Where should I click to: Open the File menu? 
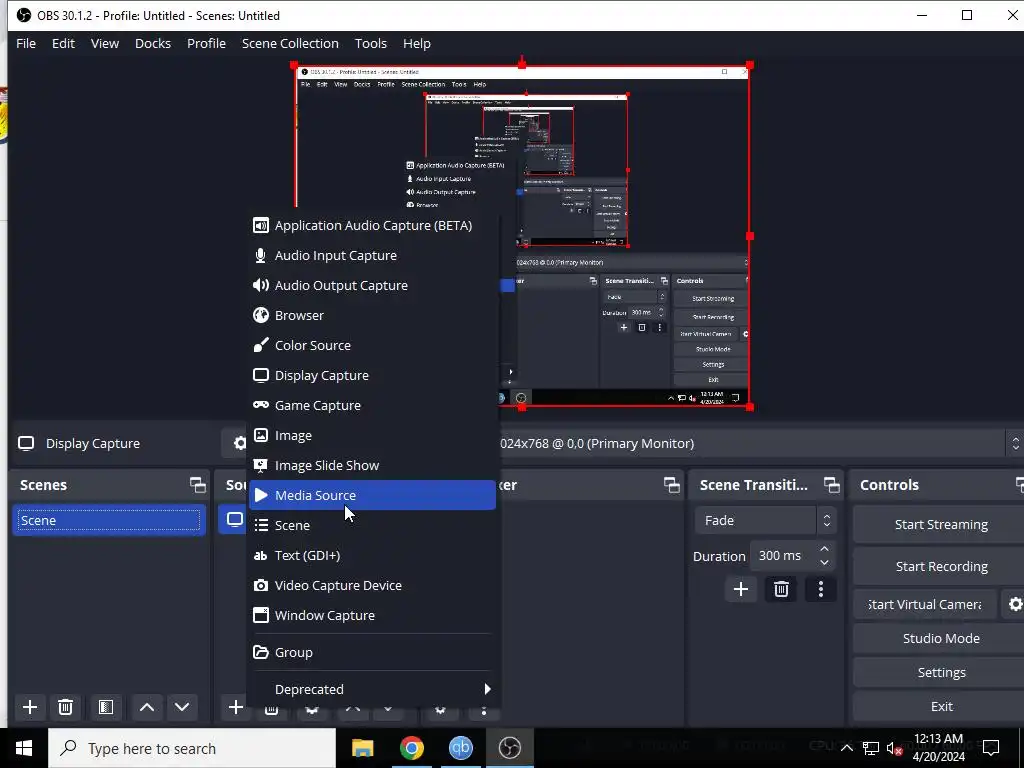pyautogui.click(x=26, y=43)
